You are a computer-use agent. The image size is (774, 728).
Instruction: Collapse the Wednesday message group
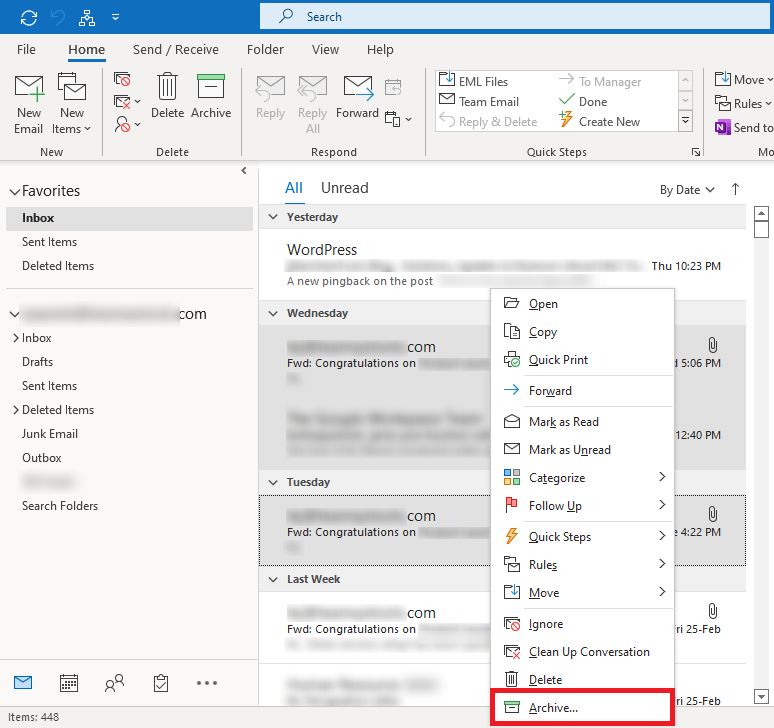(273, 313)
